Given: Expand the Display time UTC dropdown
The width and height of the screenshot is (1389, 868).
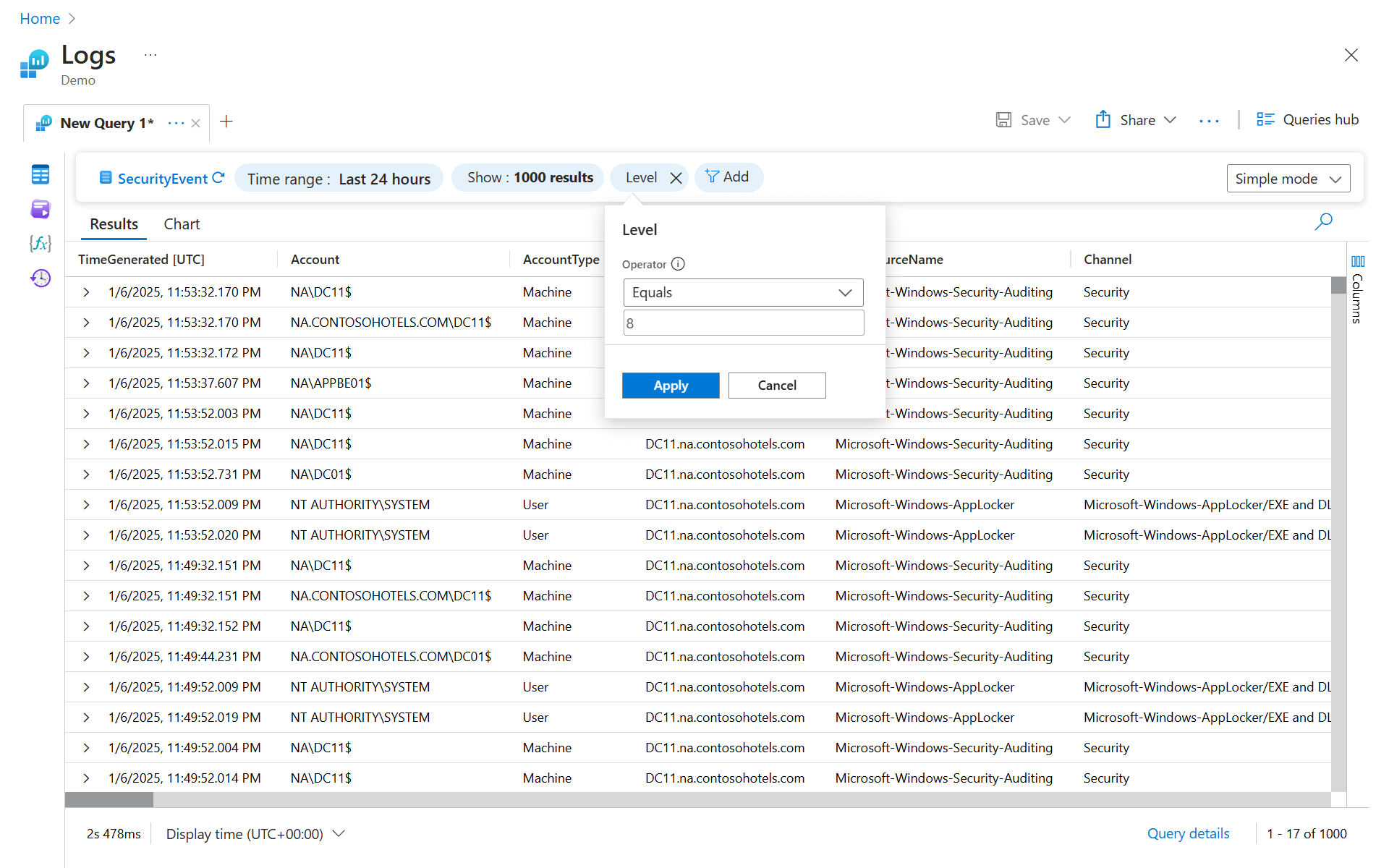Looking at the screenshot, I should (255, 834).
